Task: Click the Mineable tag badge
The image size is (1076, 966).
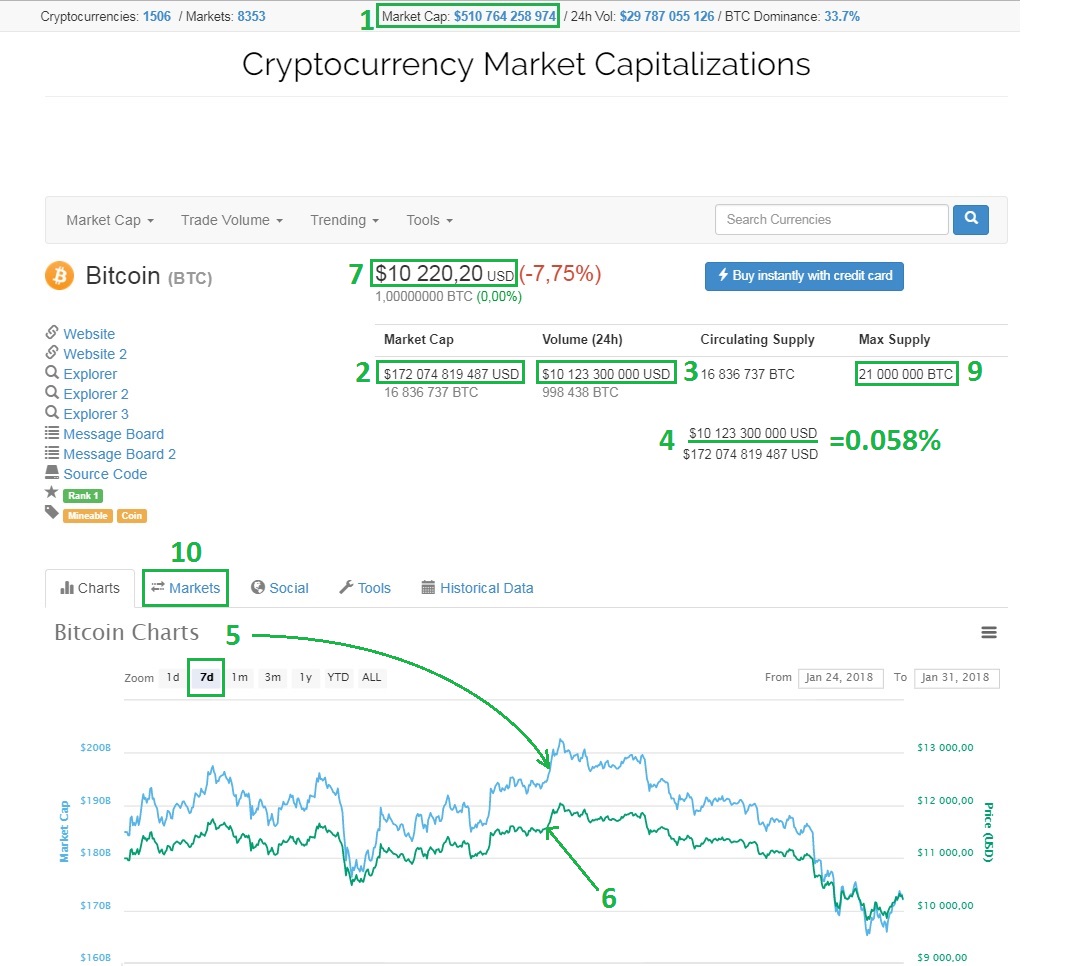Action: [x=87, y=516]
